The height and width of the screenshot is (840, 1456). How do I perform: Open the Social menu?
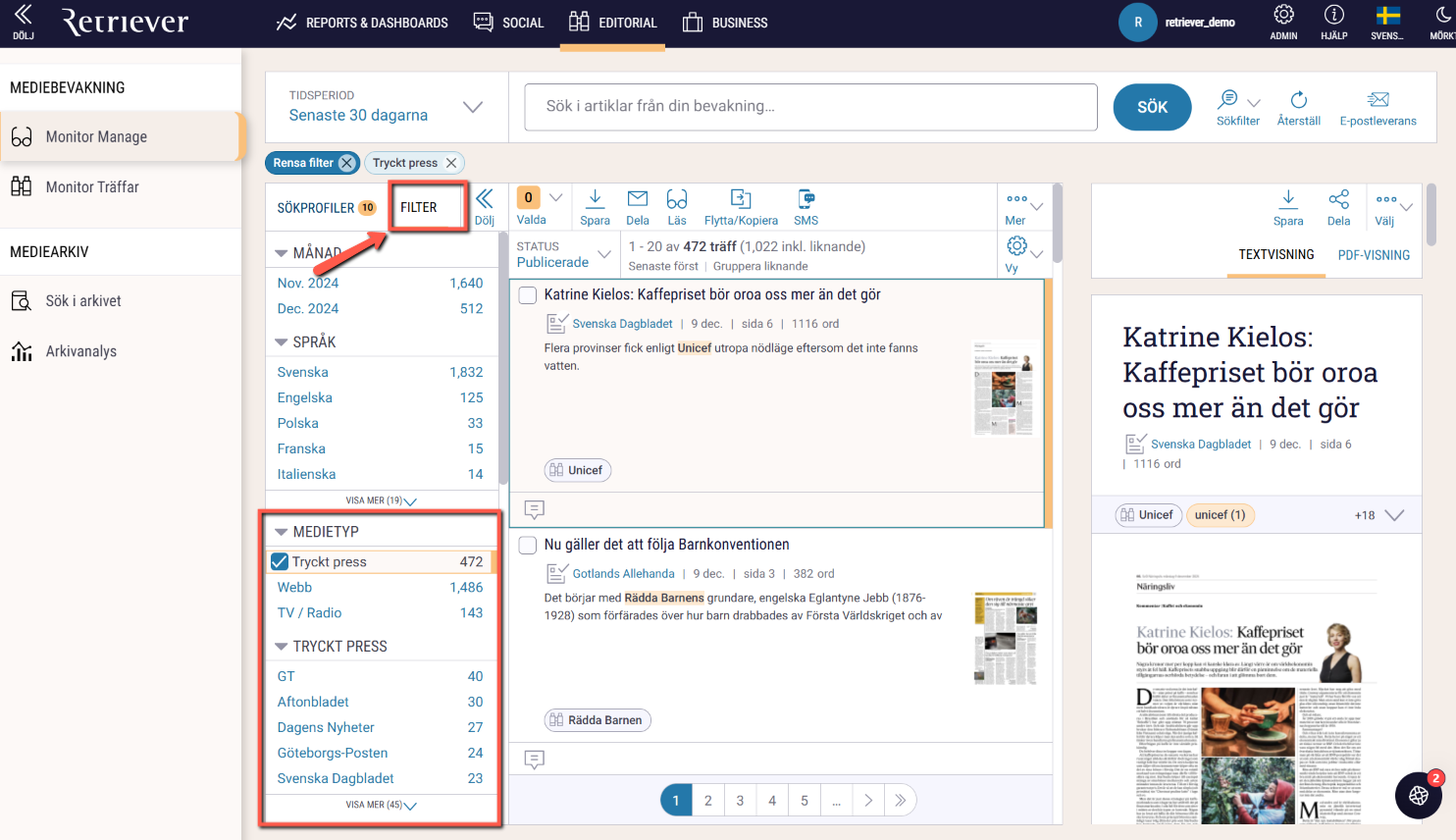(x=508, y=23)
